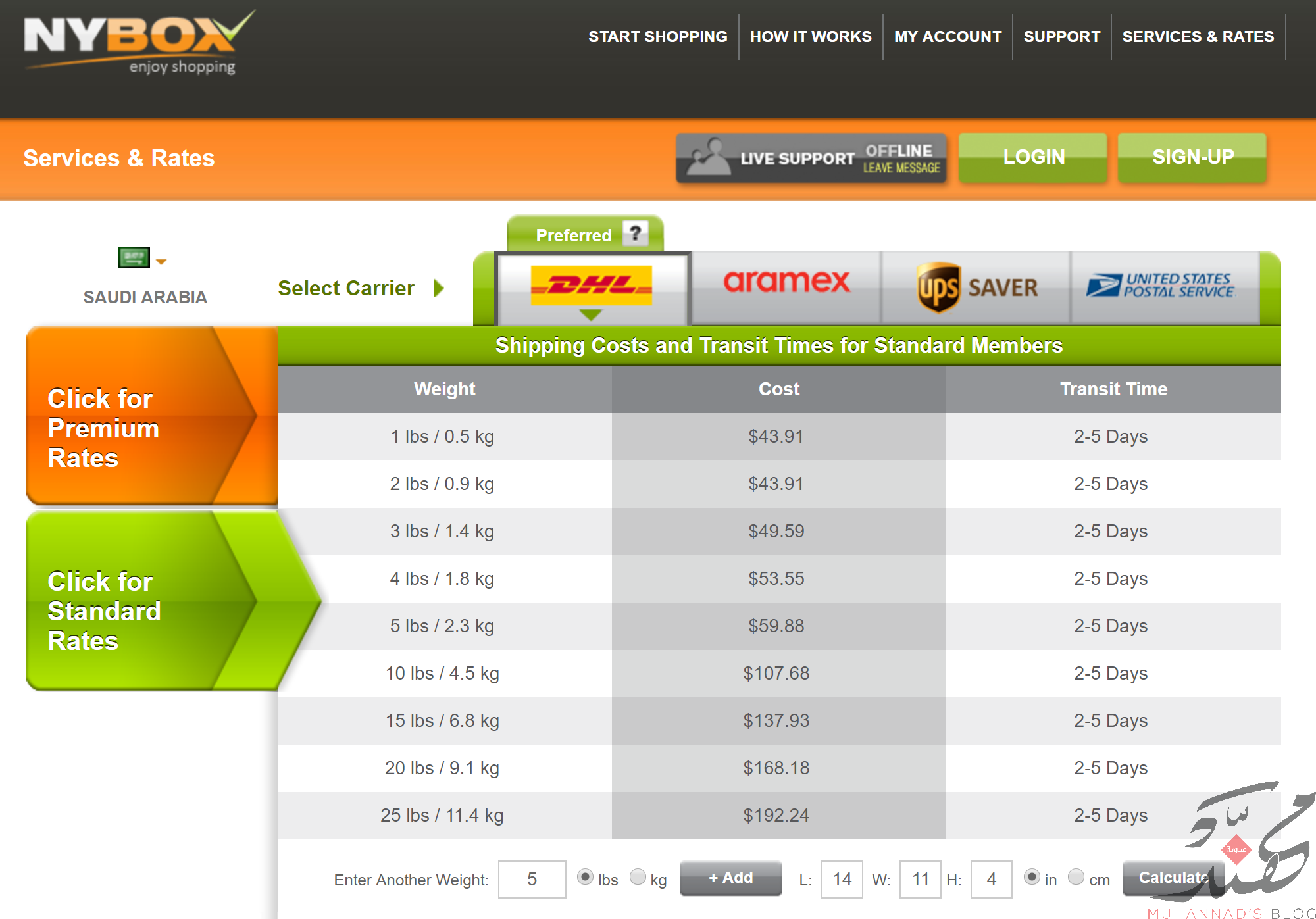The height and width of the screenshot is (919, 1316).
Task: Click the W width input field
Action: (x=920, y=879)
